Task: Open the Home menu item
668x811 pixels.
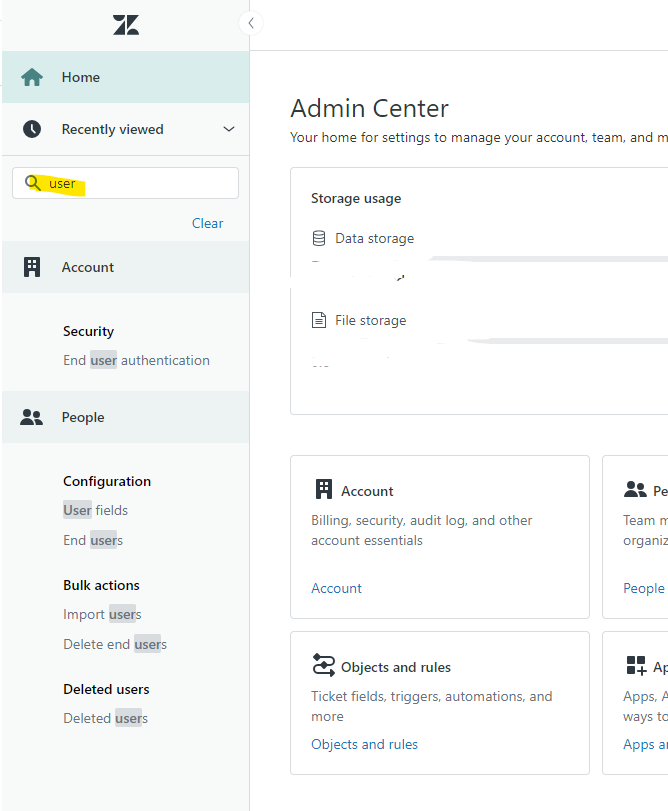Action: 81,77
